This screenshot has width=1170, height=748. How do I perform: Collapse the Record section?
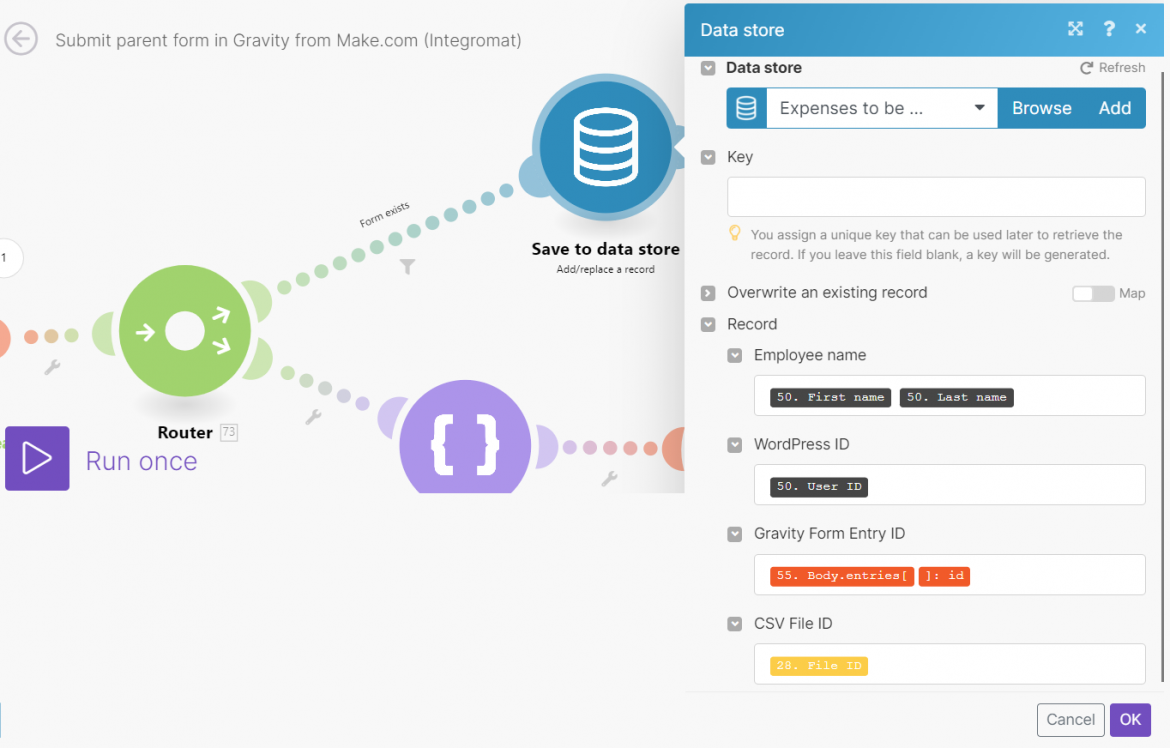[x=709, y=324]
